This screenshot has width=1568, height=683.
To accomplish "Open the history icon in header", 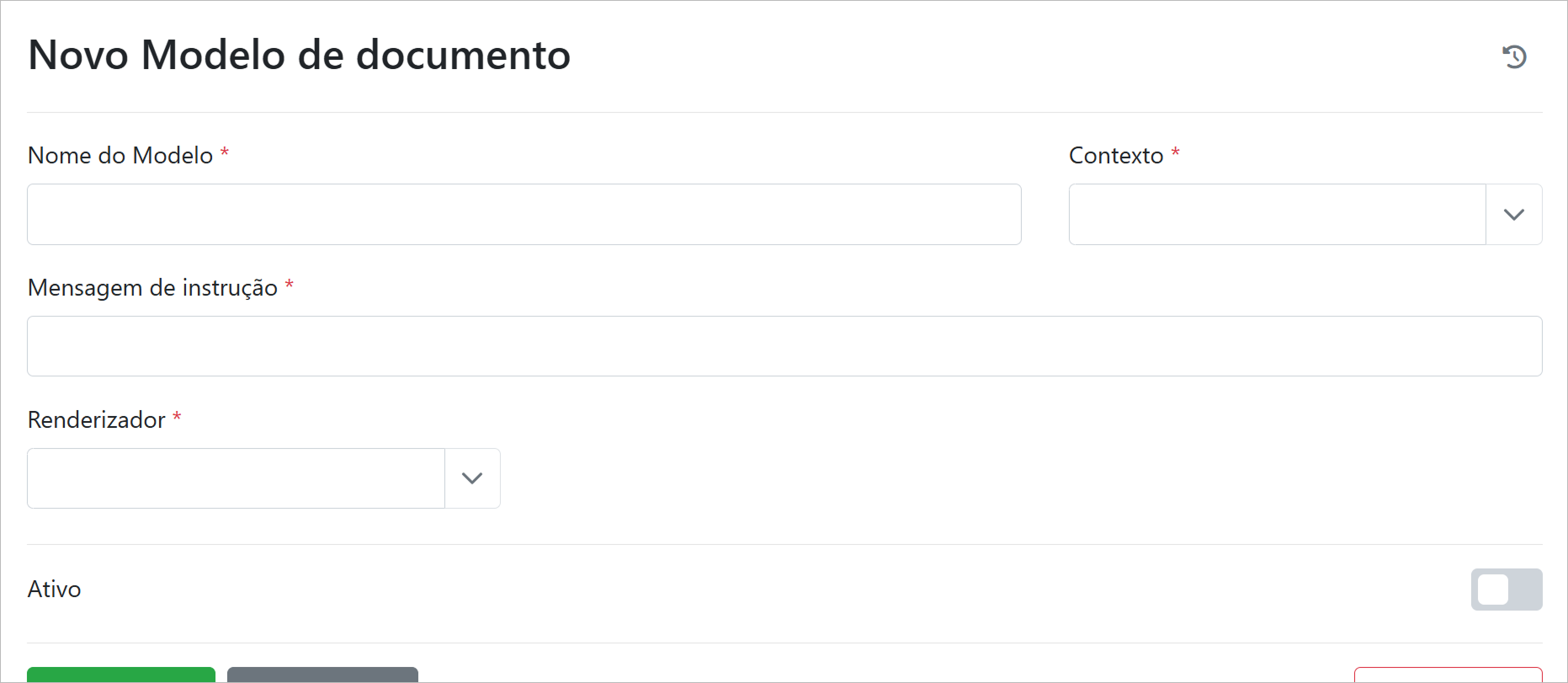I will coord(1514,56).
